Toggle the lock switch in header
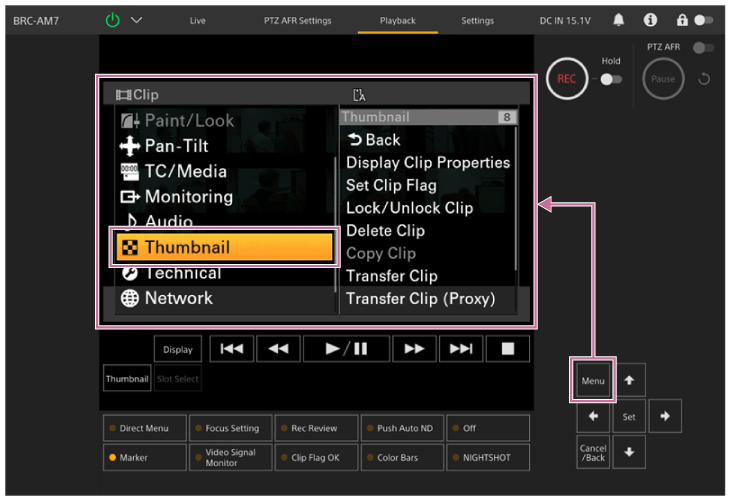Image resolution: width=730 pixels, height=500 pixels. 705,20
